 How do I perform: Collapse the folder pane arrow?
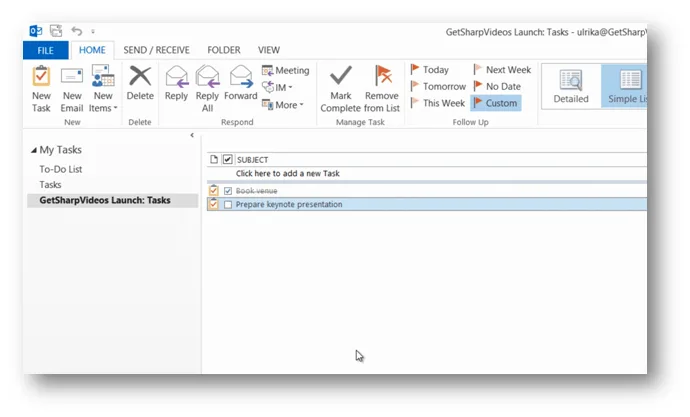point(192,135)
